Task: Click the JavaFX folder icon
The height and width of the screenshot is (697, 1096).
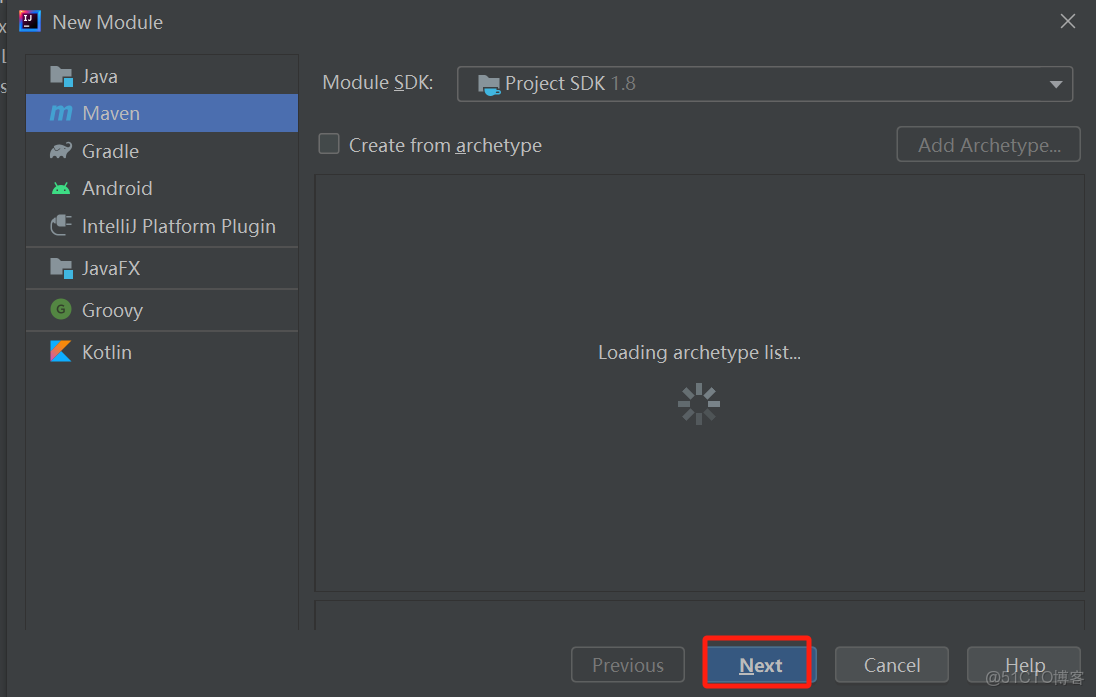Action: (61, 268)
